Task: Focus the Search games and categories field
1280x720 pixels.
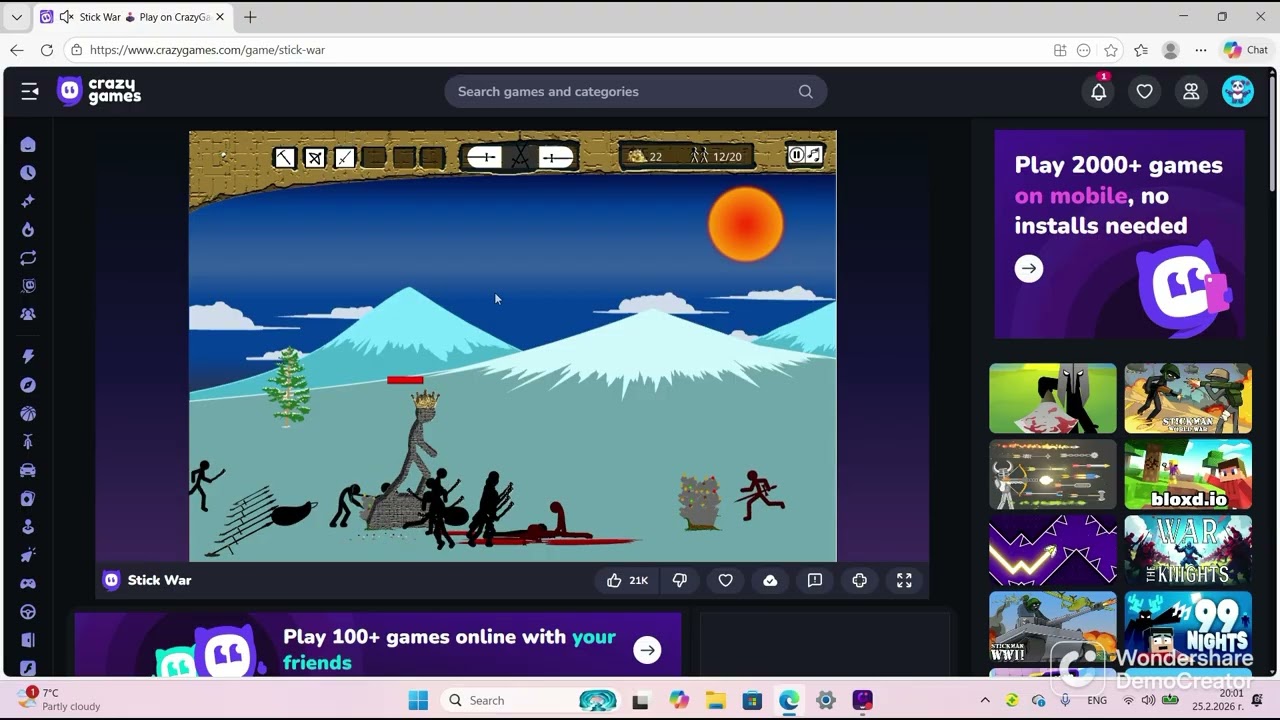Action: coord(635,91)
